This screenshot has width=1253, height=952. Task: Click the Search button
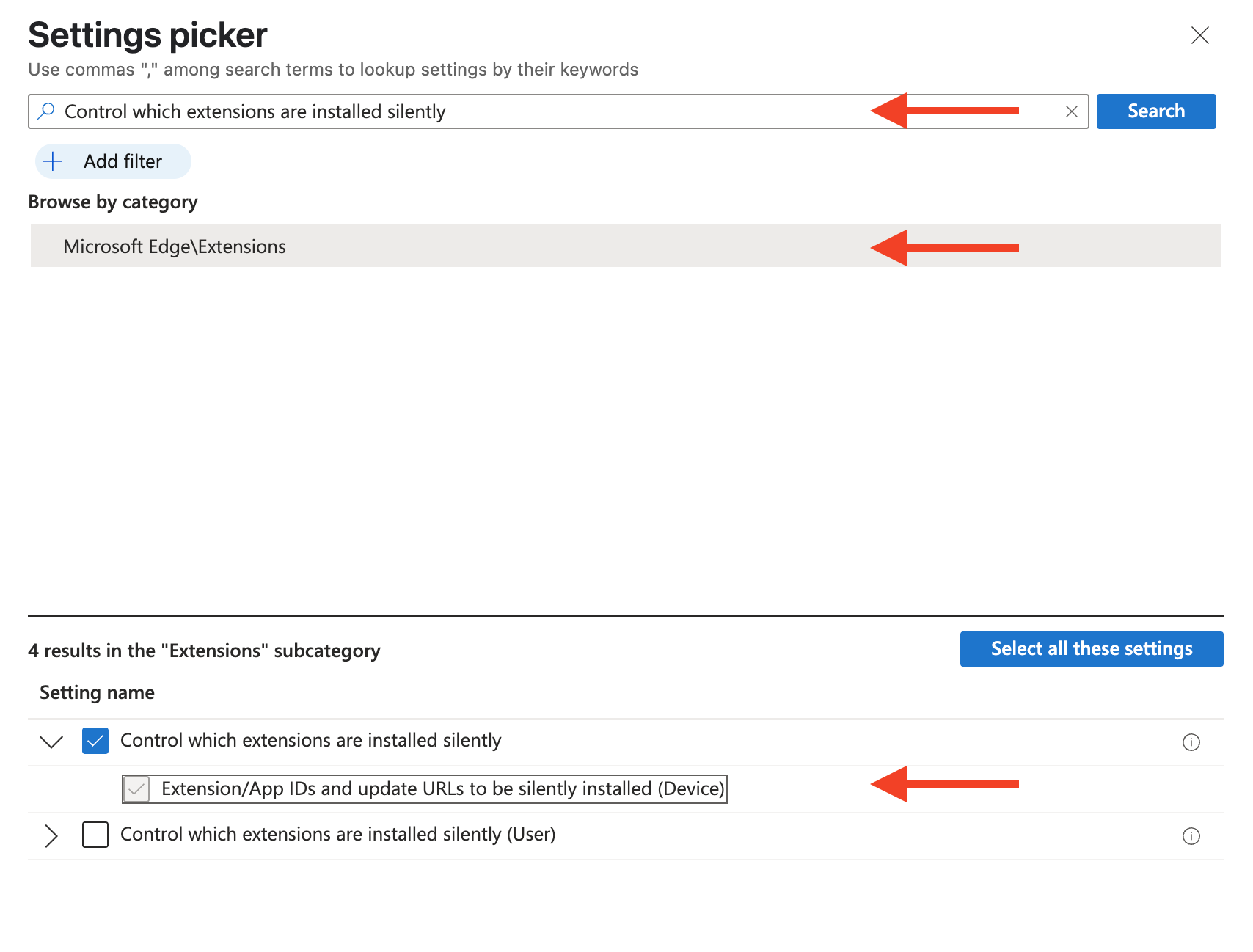1155,111
